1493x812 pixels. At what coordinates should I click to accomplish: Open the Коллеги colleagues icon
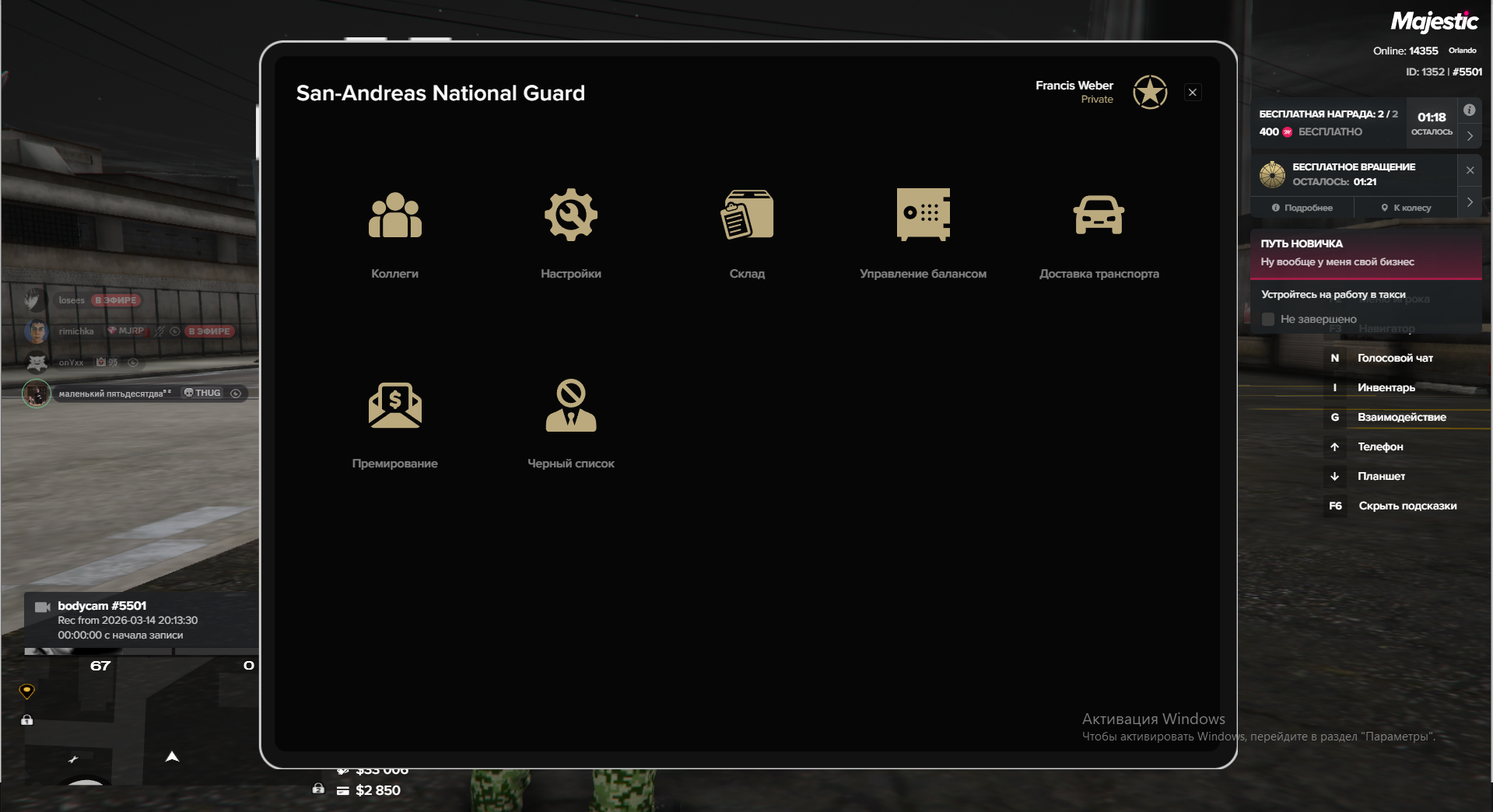[394, 215]
